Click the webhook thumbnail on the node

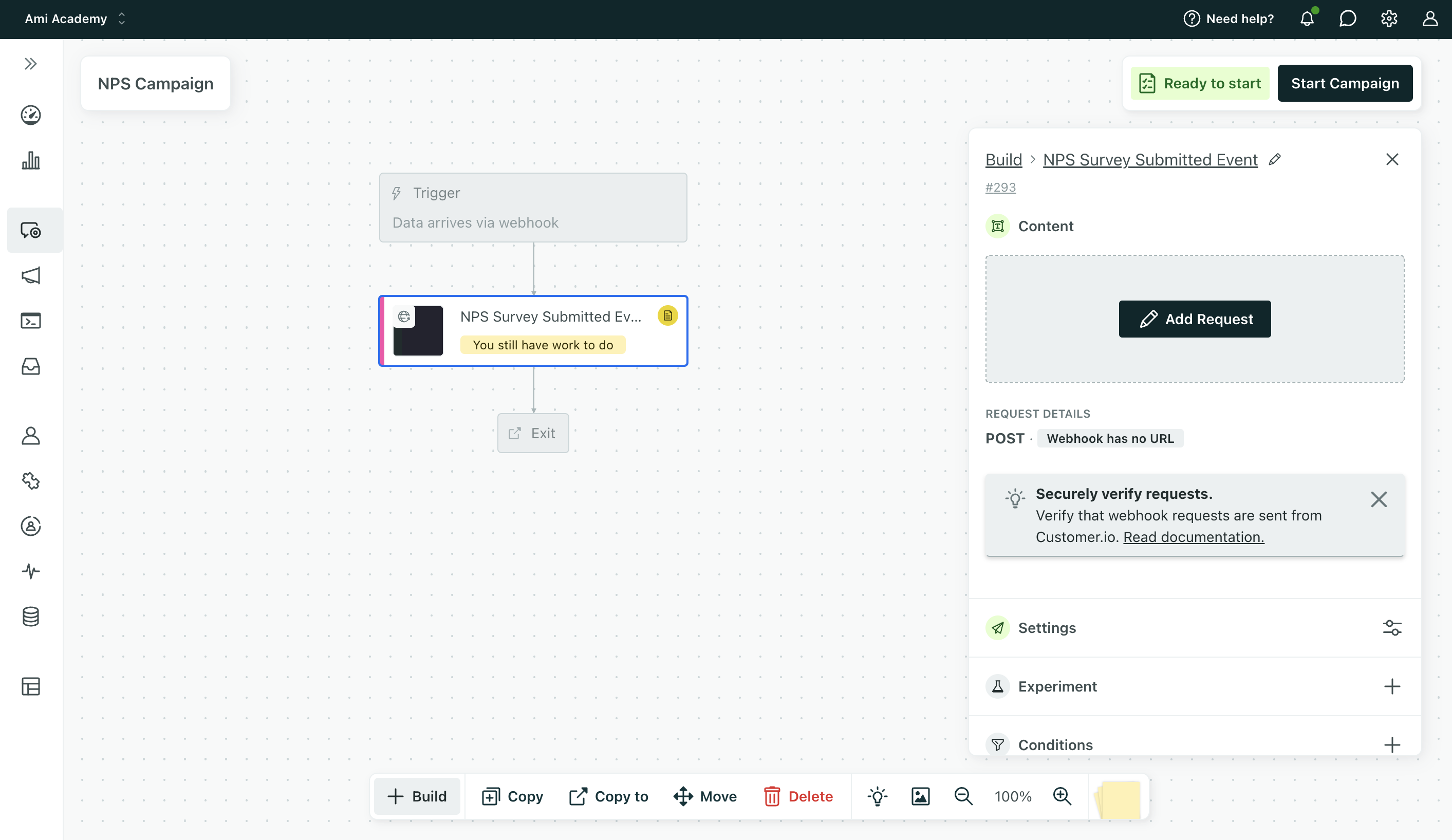coord(418,331)
